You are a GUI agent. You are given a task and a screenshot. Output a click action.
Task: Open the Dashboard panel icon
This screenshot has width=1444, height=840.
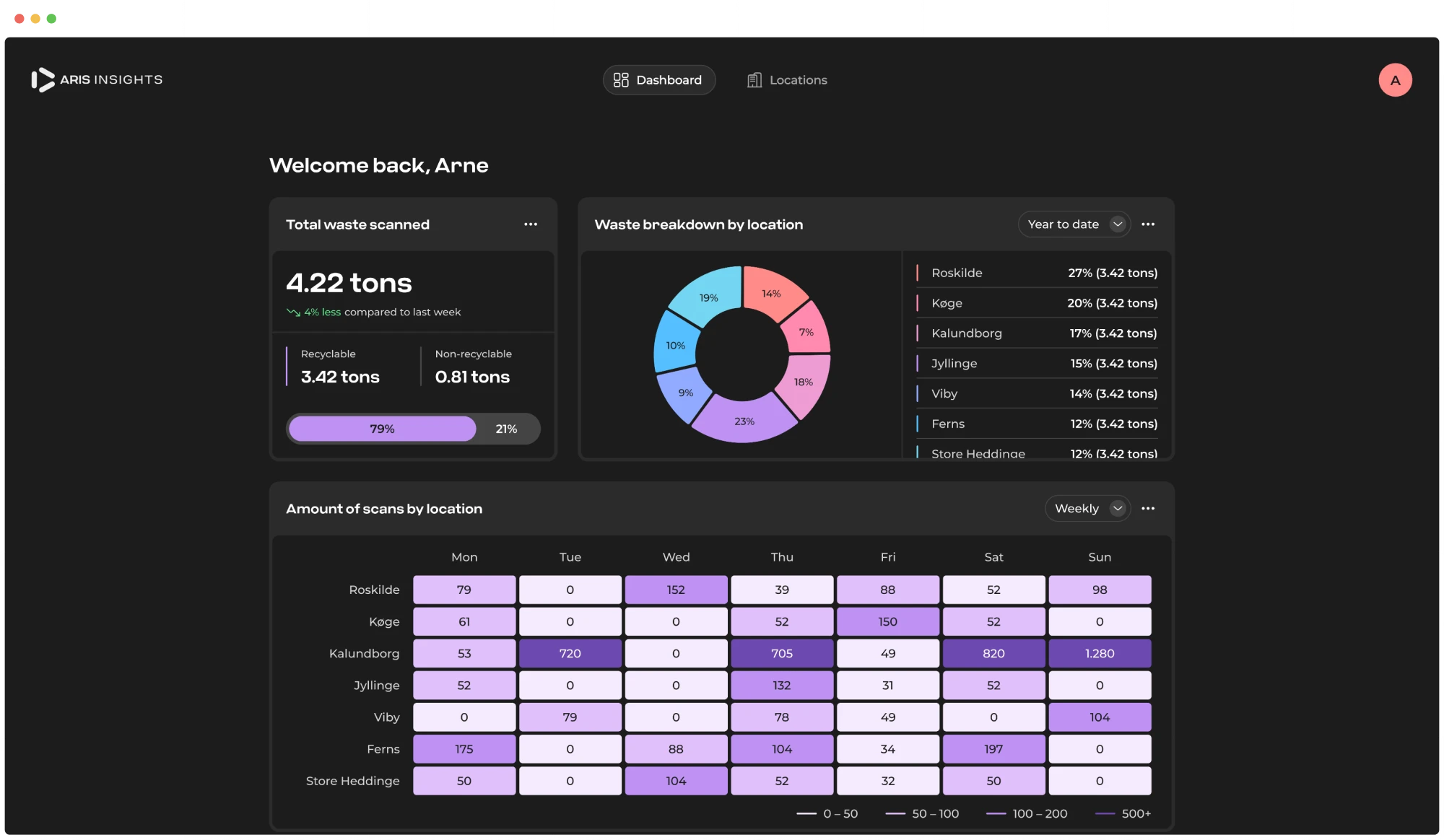tap(620, 79)
